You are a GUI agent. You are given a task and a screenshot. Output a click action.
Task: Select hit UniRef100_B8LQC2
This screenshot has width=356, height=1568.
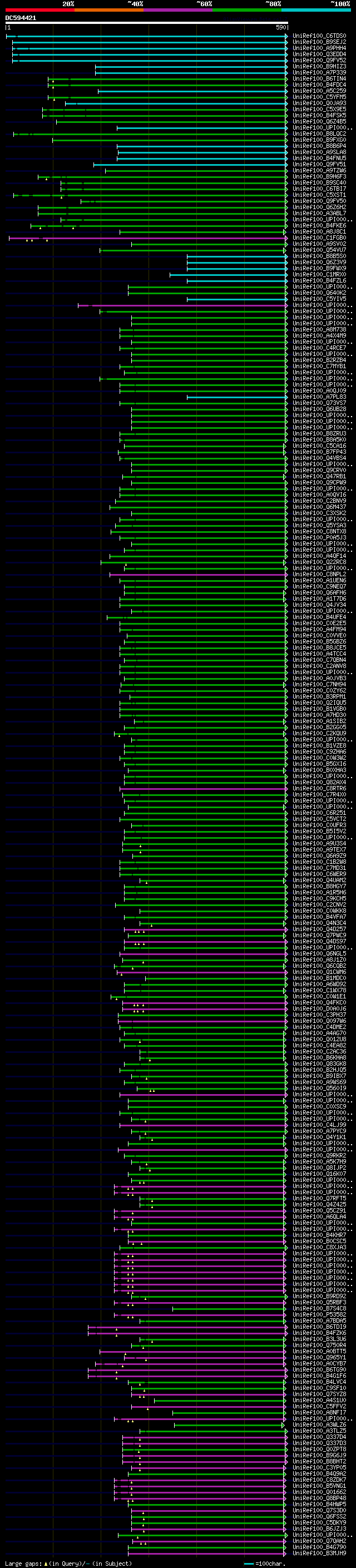[x=319, y=134]
